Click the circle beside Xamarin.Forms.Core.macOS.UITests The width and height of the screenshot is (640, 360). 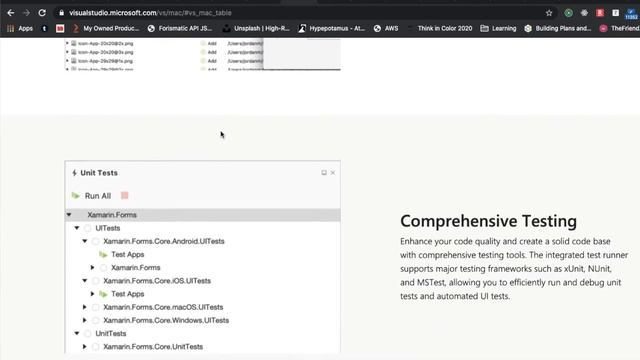[x=96, y=307]
